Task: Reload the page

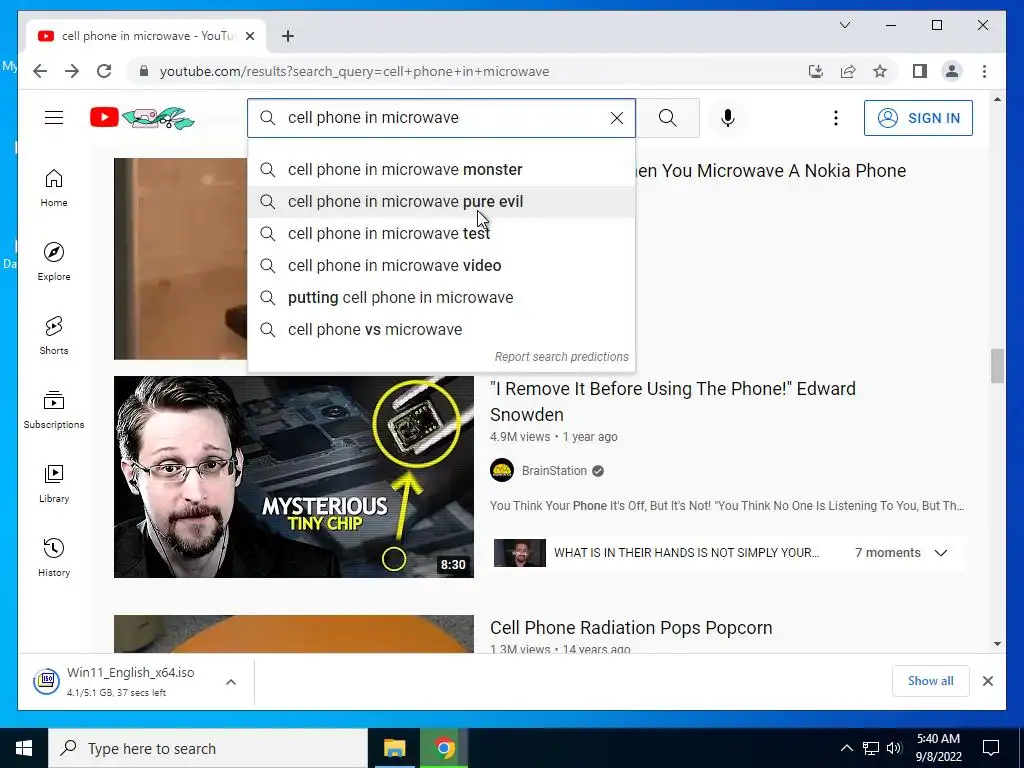Action: 104,71
